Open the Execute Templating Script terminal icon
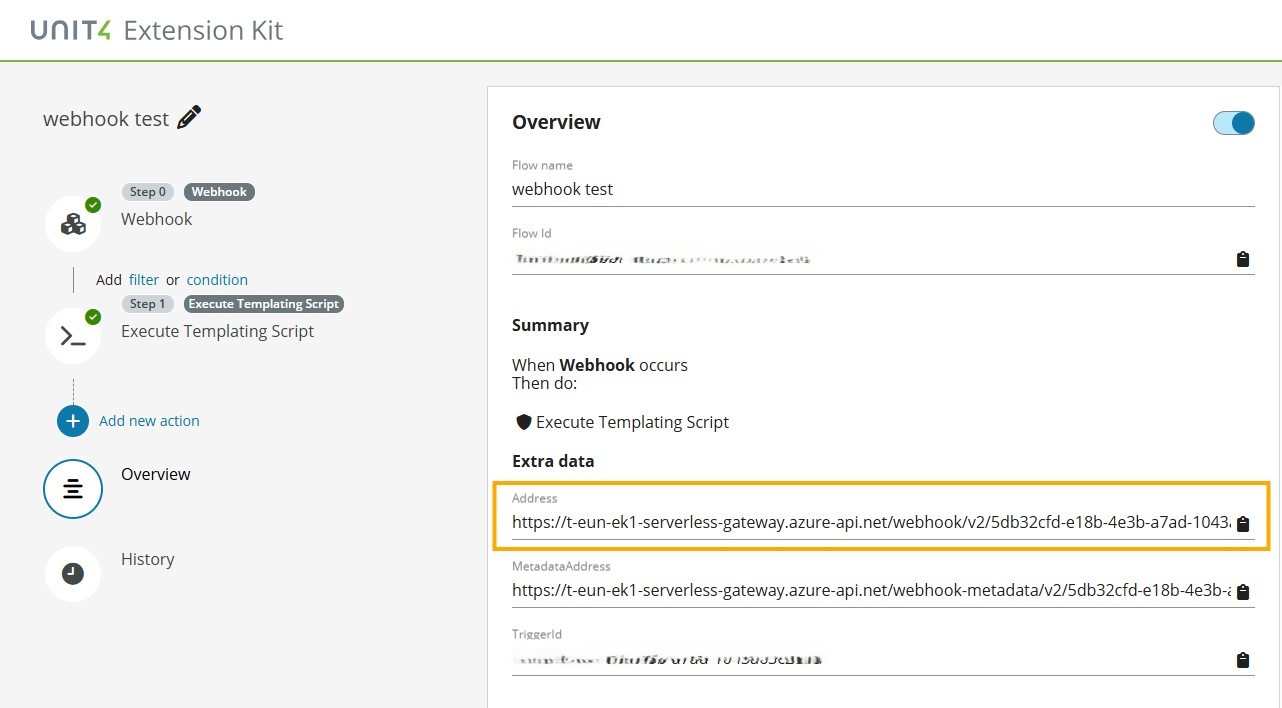Viewport: 1282px width, 708px height. (72, 336)
